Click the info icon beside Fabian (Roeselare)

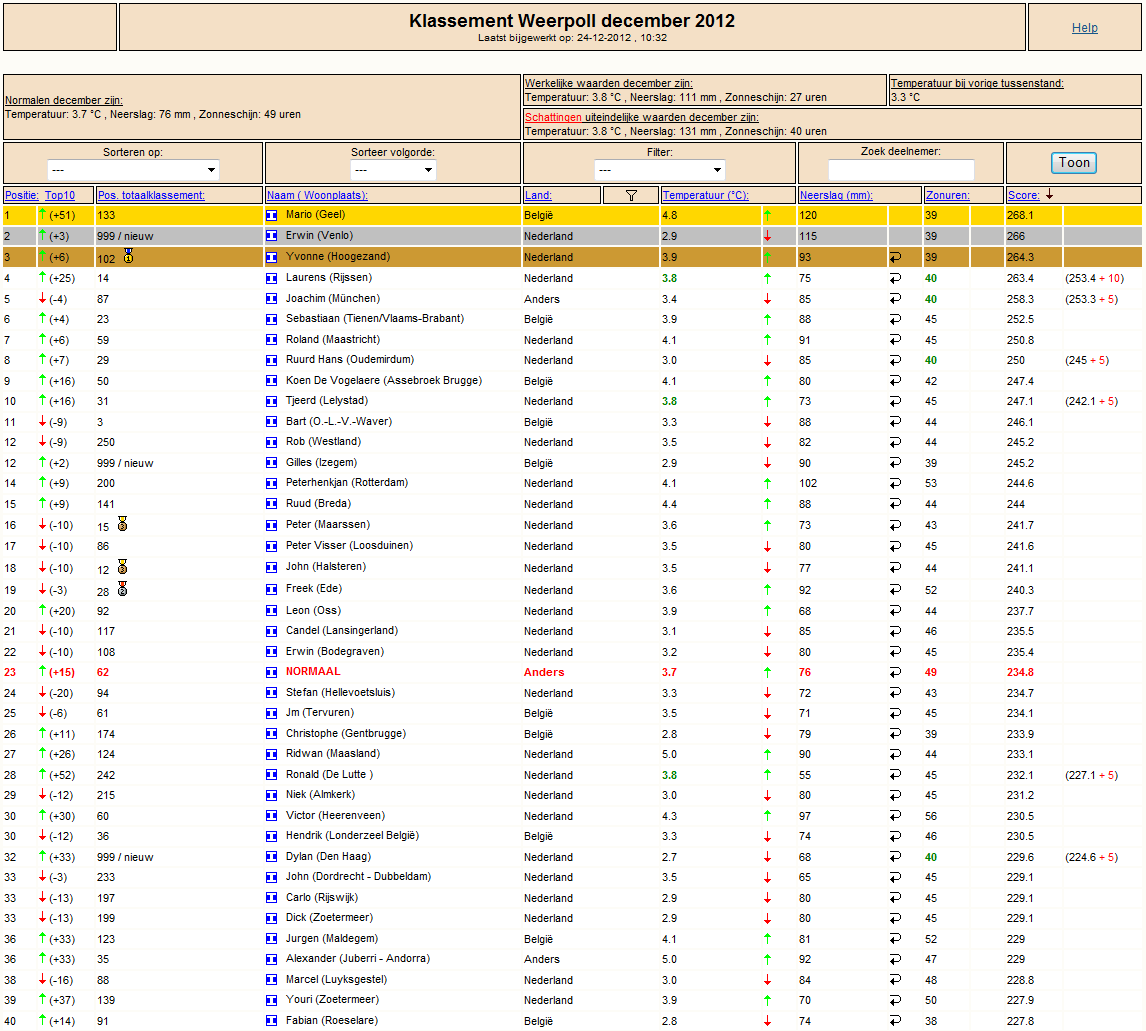click(x=271, y=1021)
